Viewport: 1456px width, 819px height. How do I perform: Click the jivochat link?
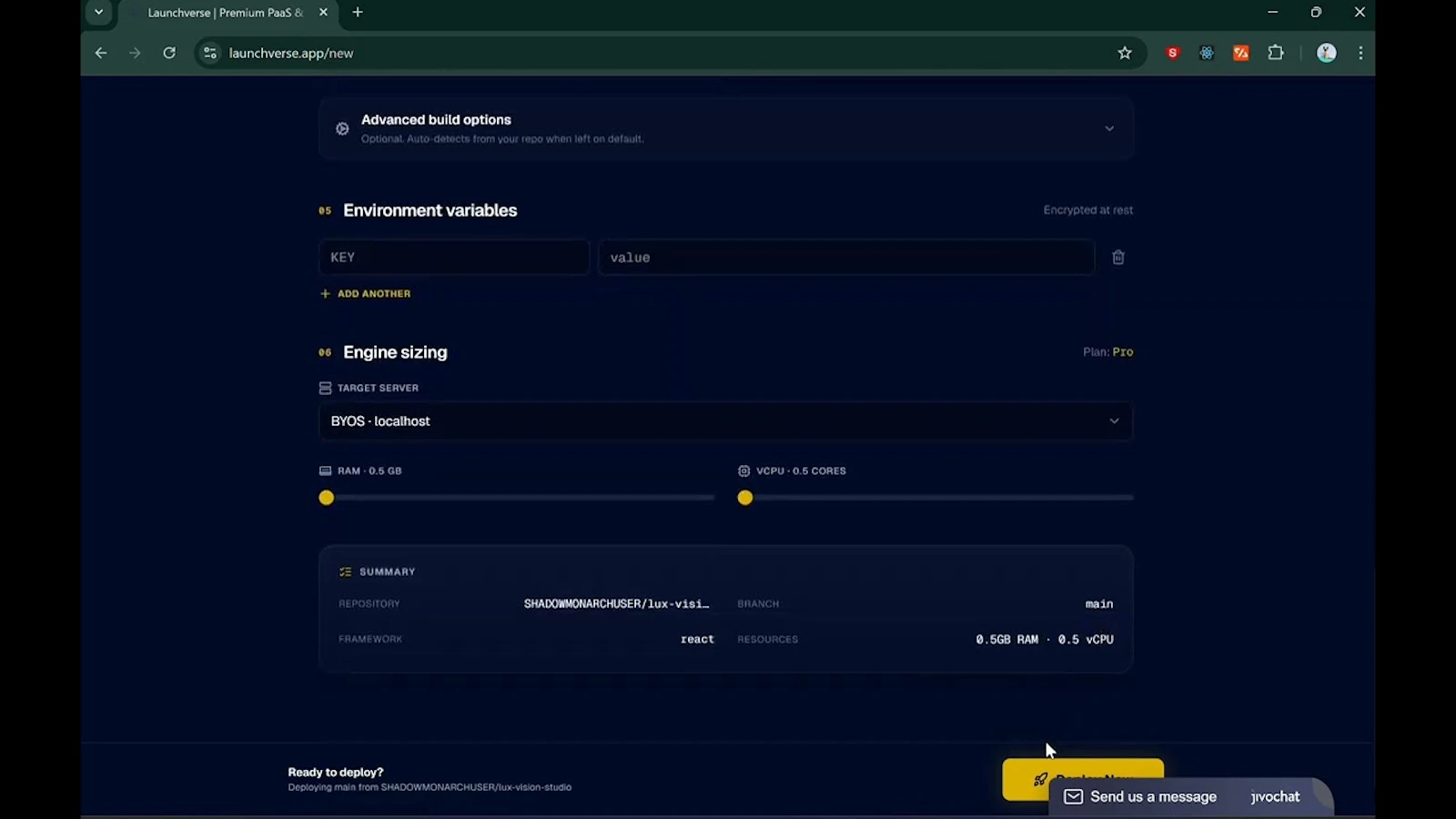coord(1275,796)
